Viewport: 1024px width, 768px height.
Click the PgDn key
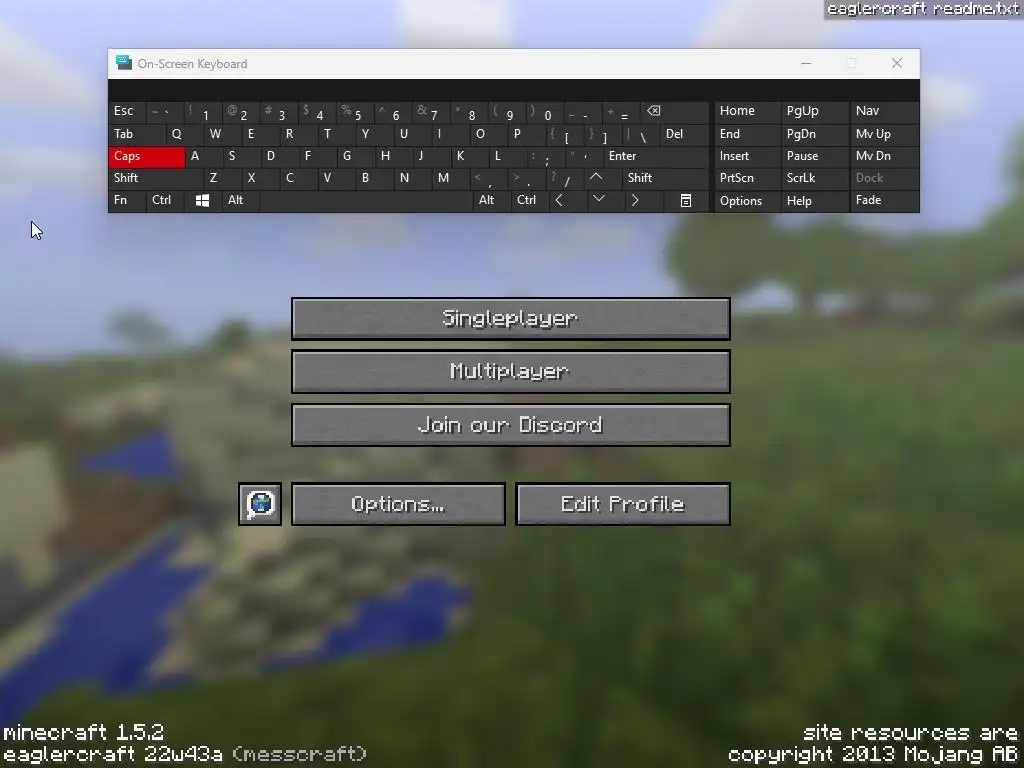click(815, 135)
